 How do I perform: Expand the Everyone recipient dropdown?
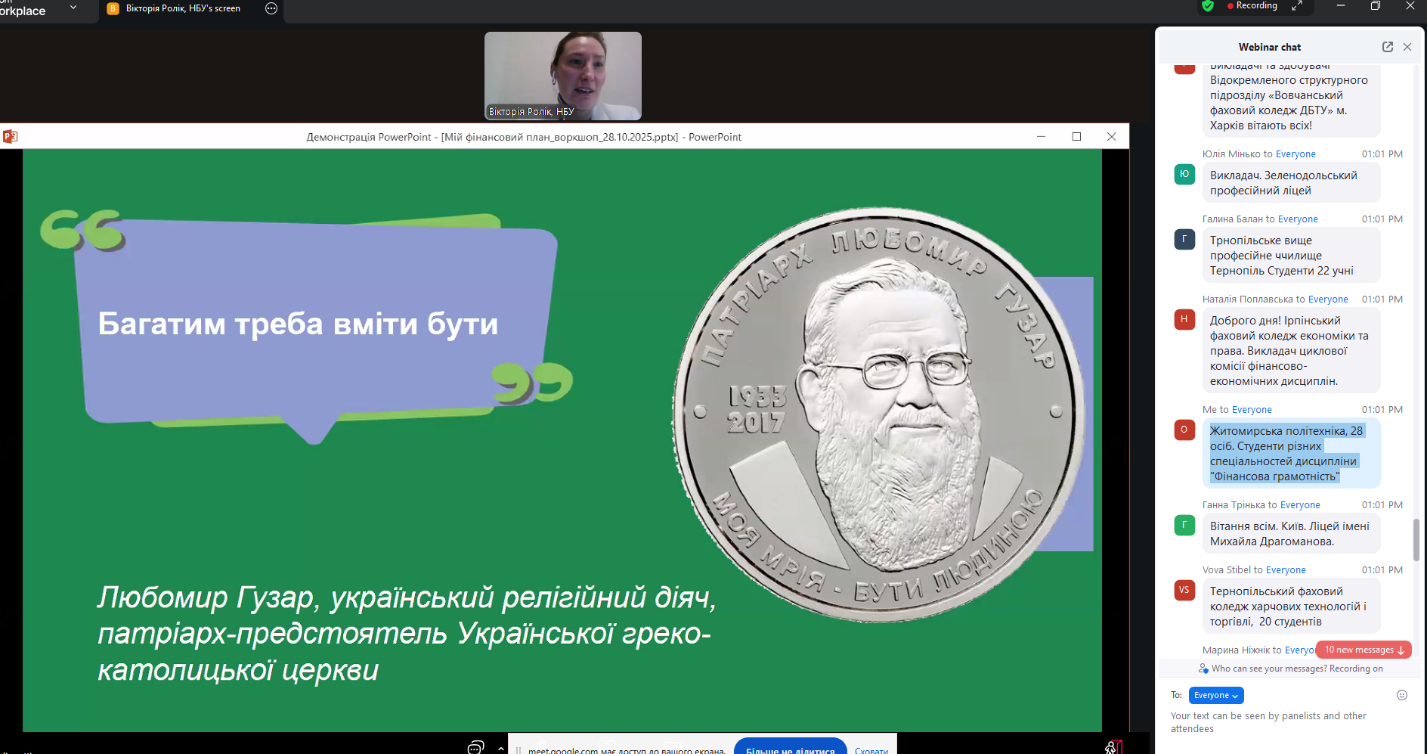[x=1216, y=695]
